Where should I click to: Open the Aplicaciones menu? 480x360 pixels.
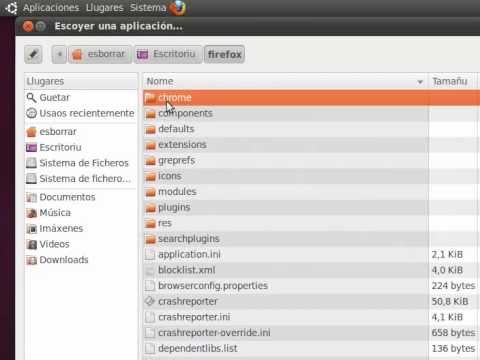(51, 8)
